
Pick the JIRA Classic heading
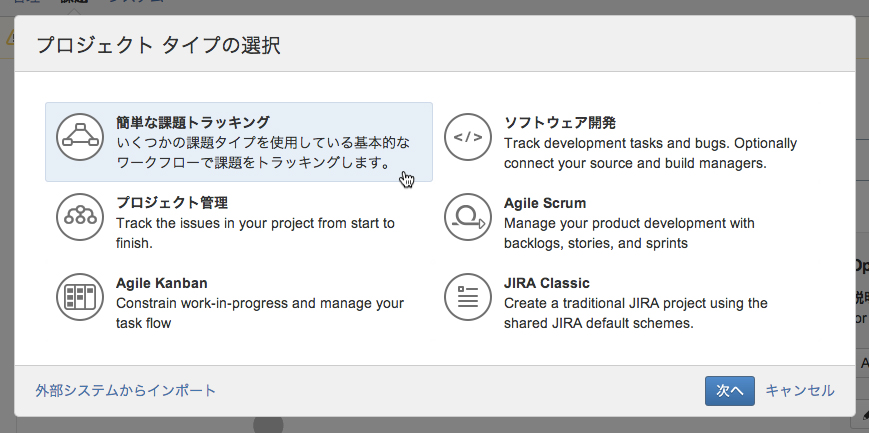coord(547,283)
